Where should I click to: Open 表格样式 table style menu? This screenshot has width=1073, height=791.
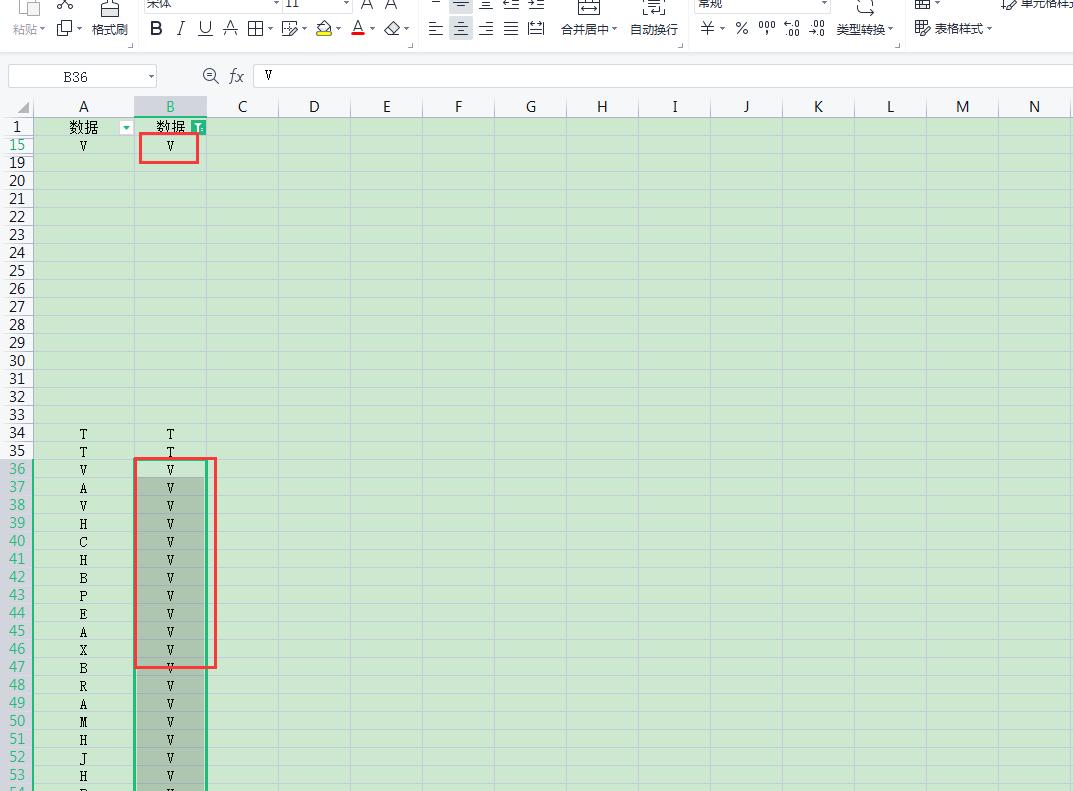(953, 29)
